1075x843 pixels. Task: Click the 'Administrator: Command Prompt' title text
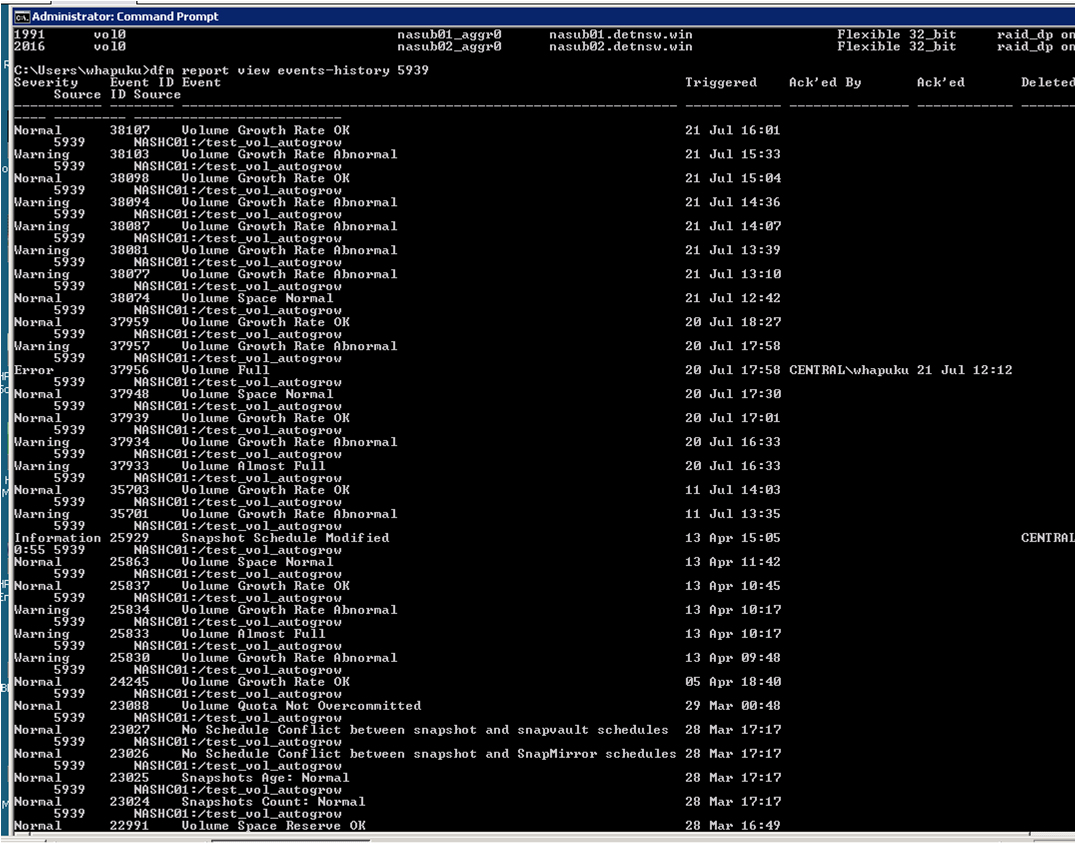125,16
